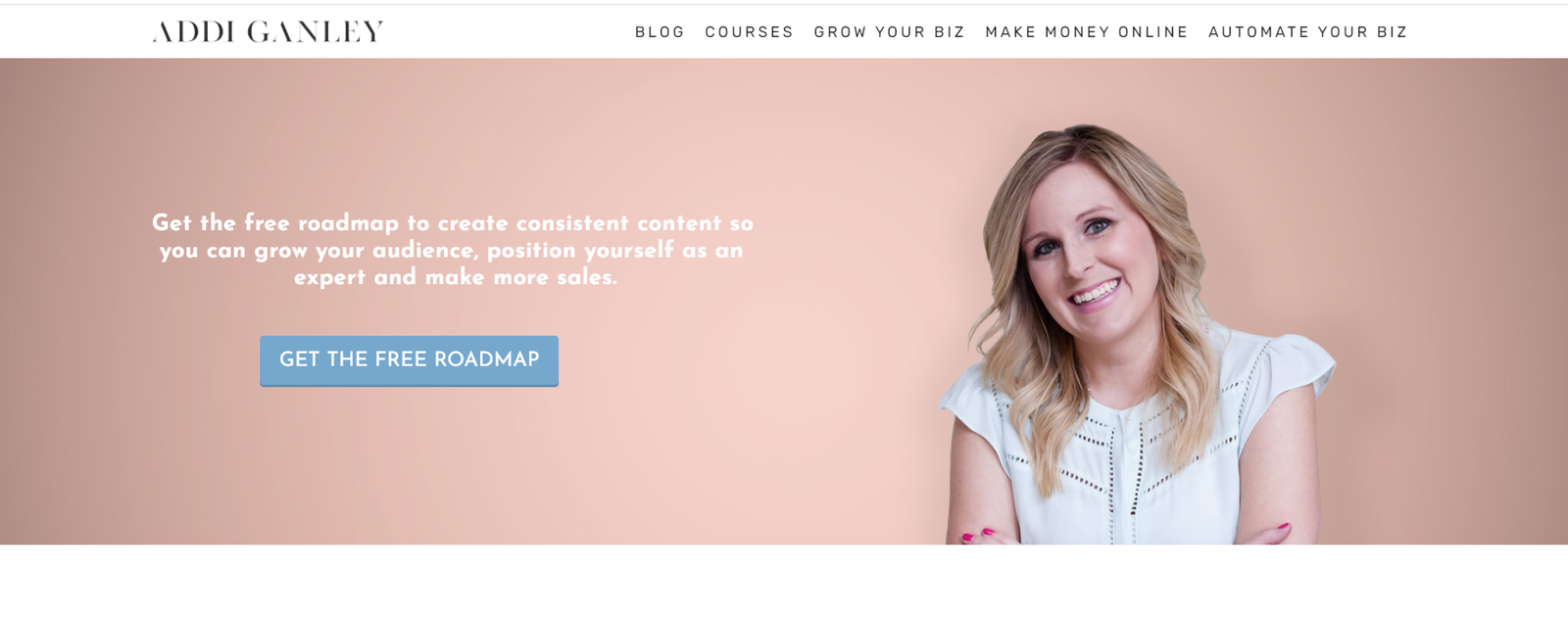
Task: Open the BLOG navigation link
Action: (x=660, y=32)
